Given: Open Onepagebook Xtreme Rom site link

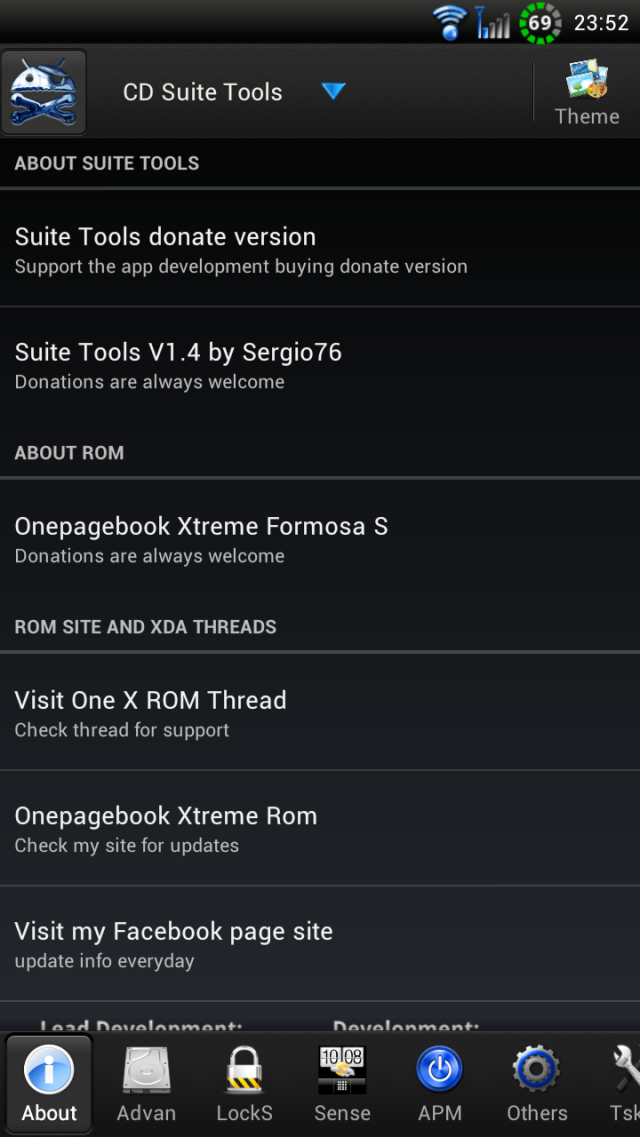Looking at the screenshot, I should [320, 828].
